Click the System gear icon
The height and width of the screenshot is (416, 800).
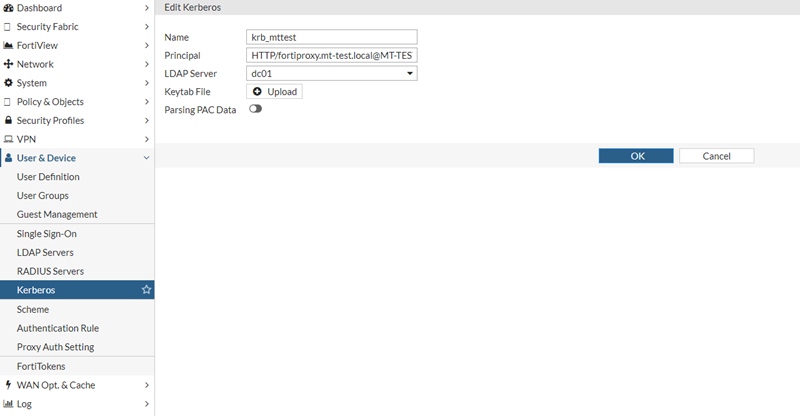tap(8, 83)
